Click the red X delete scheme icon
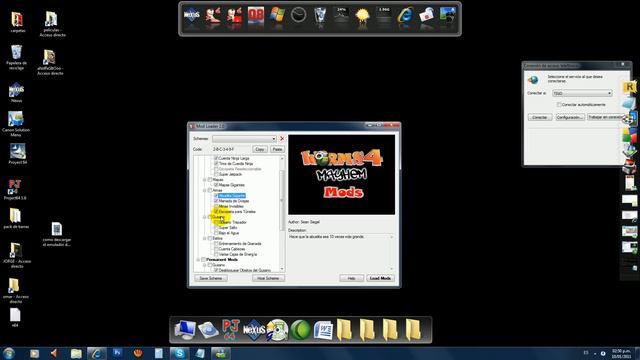This screenshot has width=640, height=360. (x=282, y=139)
